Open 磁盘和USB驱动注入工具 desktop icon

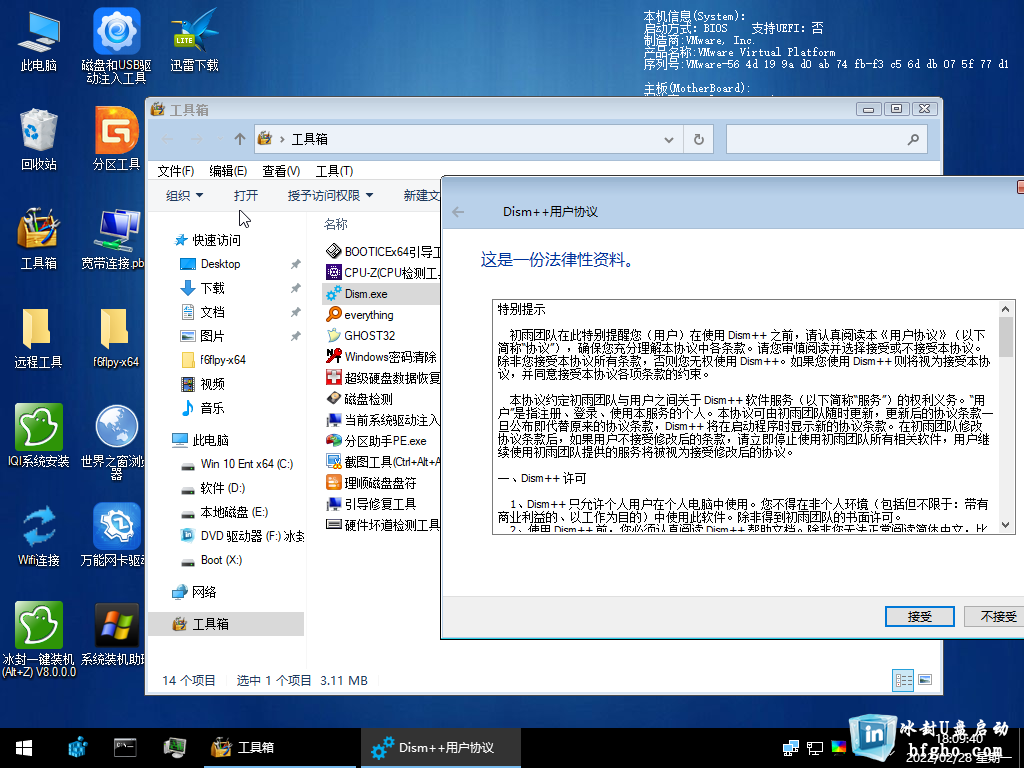click(x=116, y=46)
